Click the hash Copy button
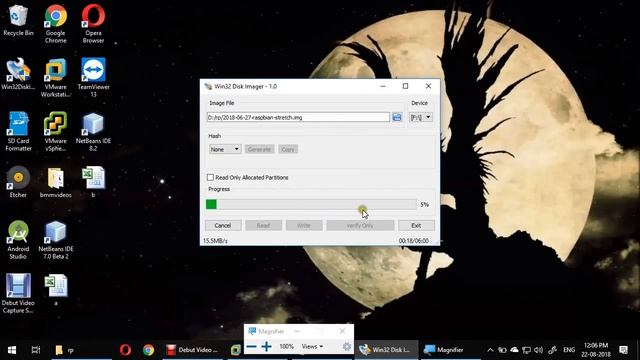Viewport: 640px width, 360px height. tap(288, 149)
